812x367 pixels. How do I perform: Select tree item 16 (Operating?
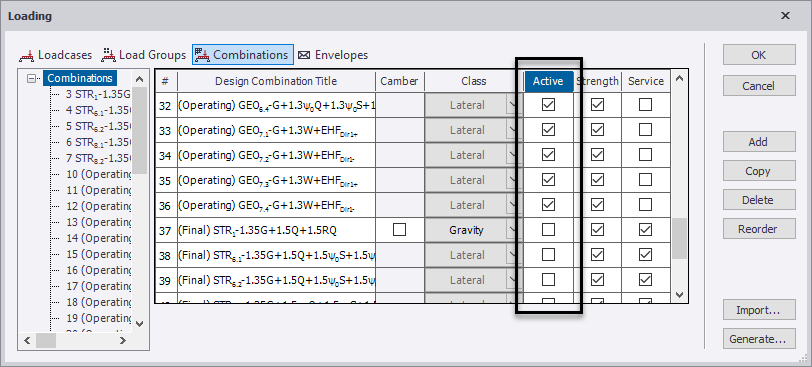tap(98, 270)
